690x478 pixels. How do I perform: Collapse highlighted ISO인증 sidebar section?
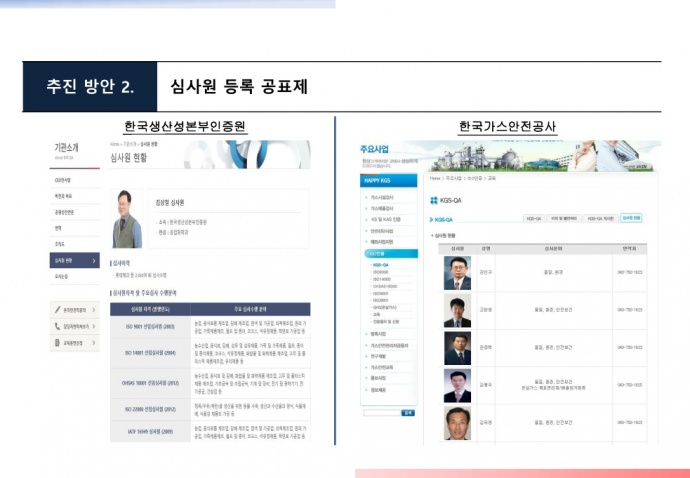tap(391, 254)
